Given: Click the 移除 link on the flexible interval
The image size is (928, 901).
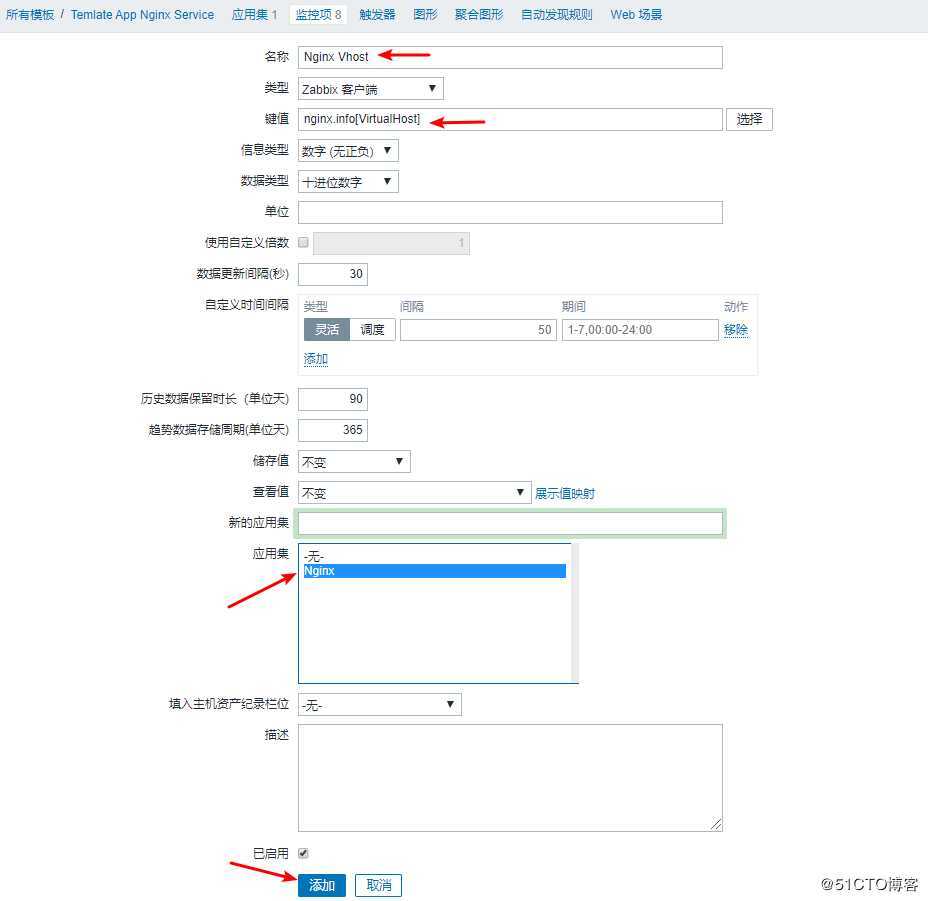Looking at the screenshot, I should 735,329.
